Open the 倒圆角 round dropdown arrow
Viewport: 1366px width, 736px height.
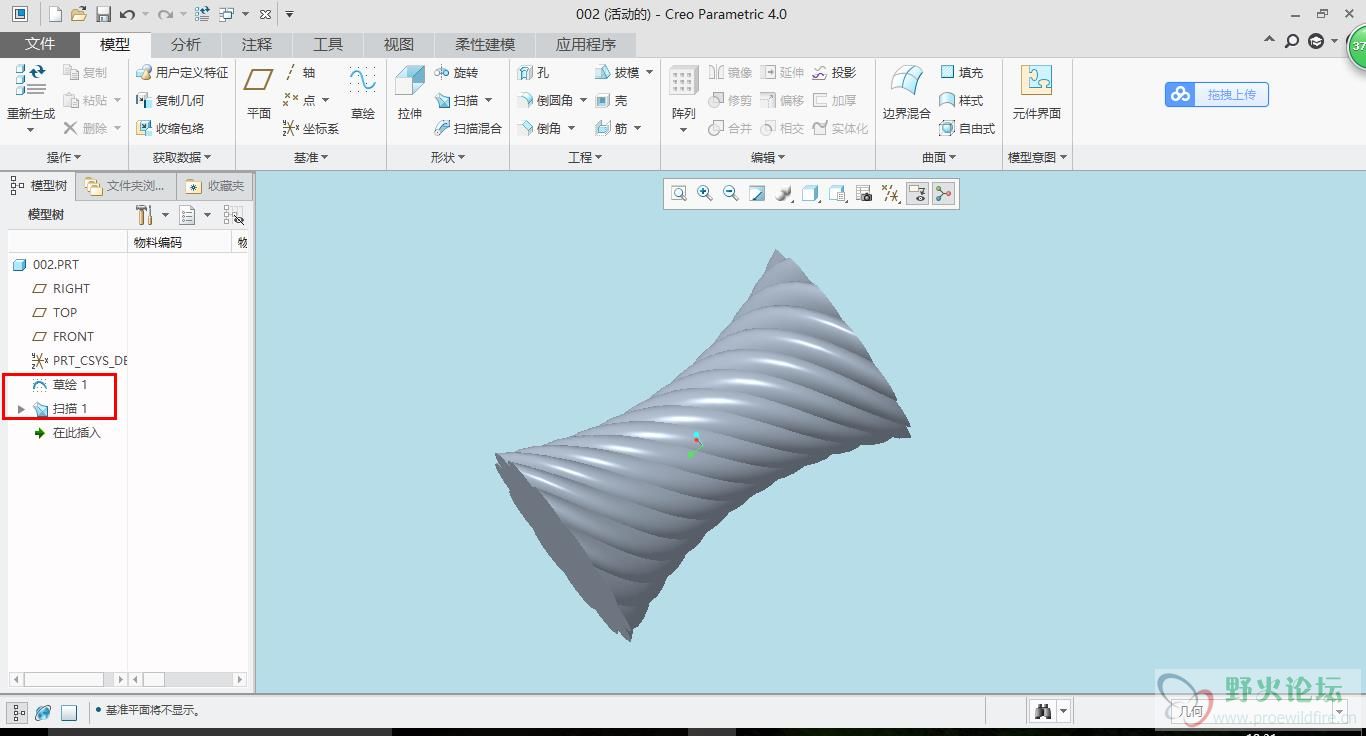pyautogui.click(x=583, y=100)
